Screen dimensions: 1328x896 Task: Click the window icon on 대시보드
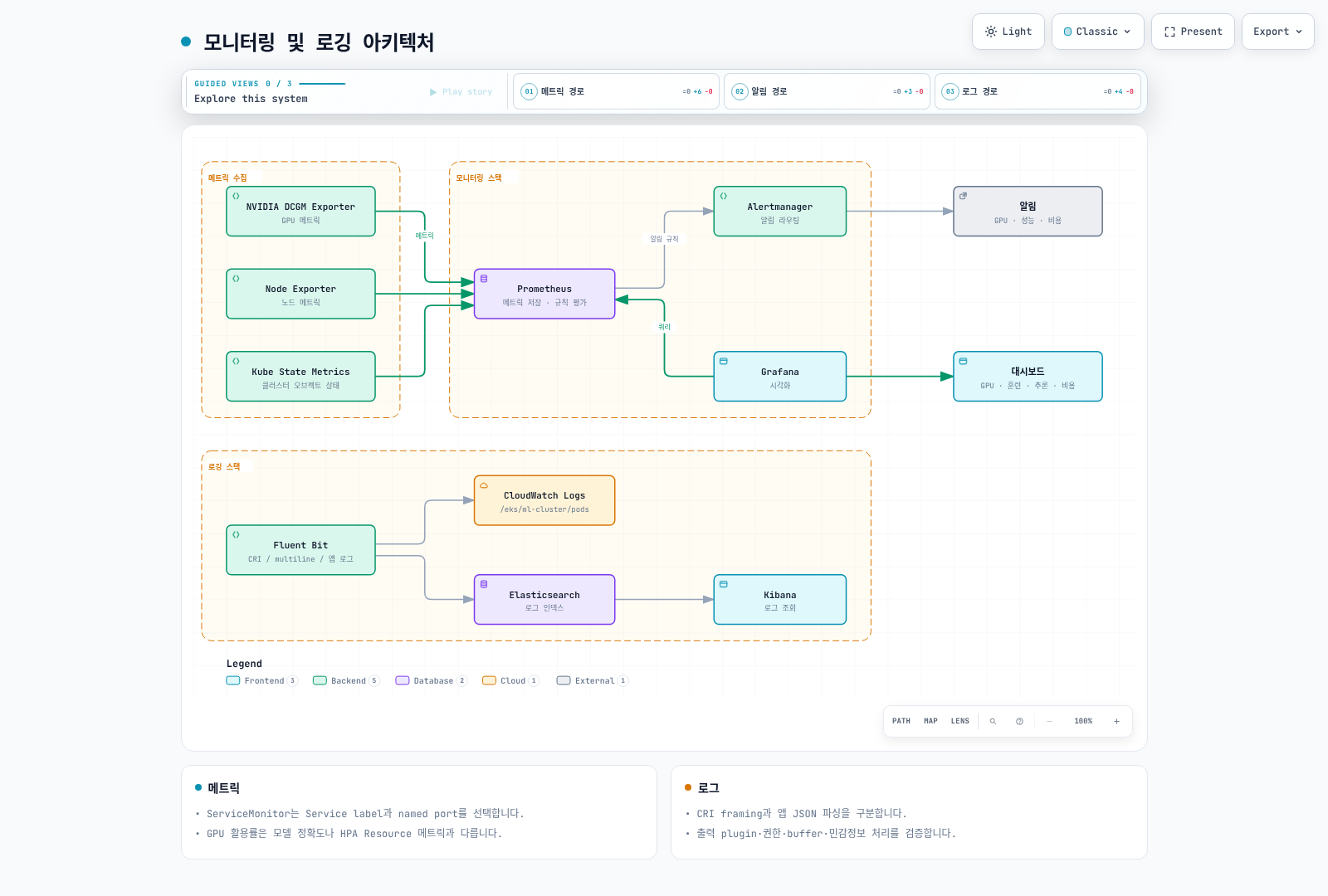coord(963,362)
